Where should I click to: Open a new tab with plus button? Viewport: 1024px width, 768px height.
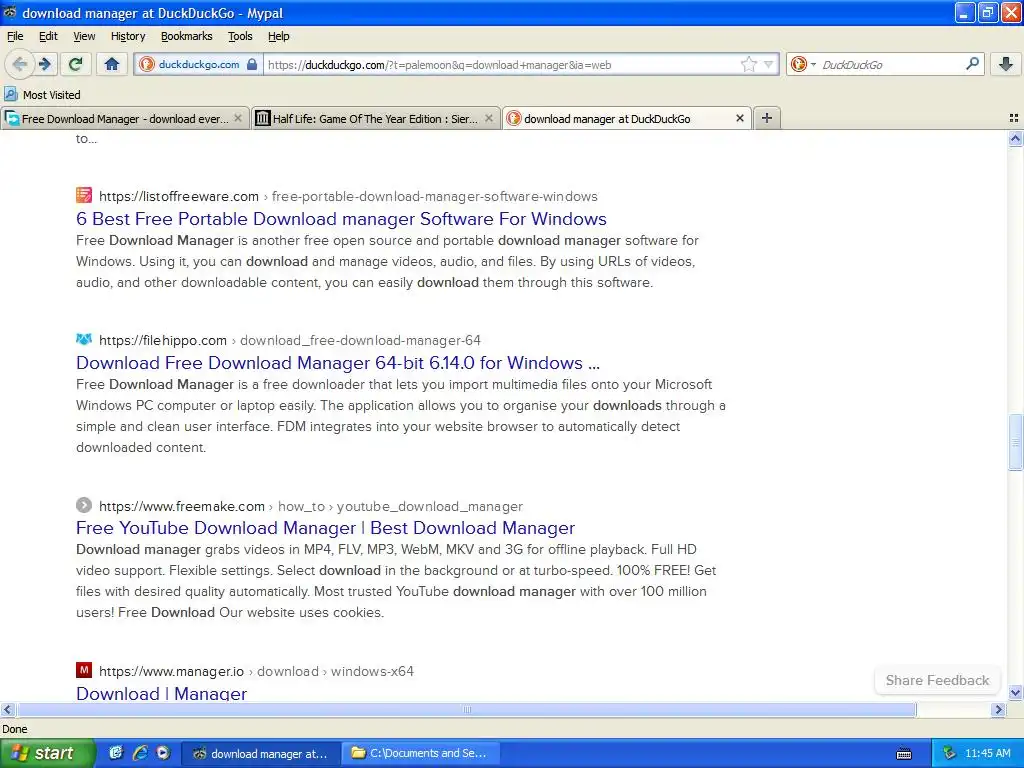pos(767,118)
